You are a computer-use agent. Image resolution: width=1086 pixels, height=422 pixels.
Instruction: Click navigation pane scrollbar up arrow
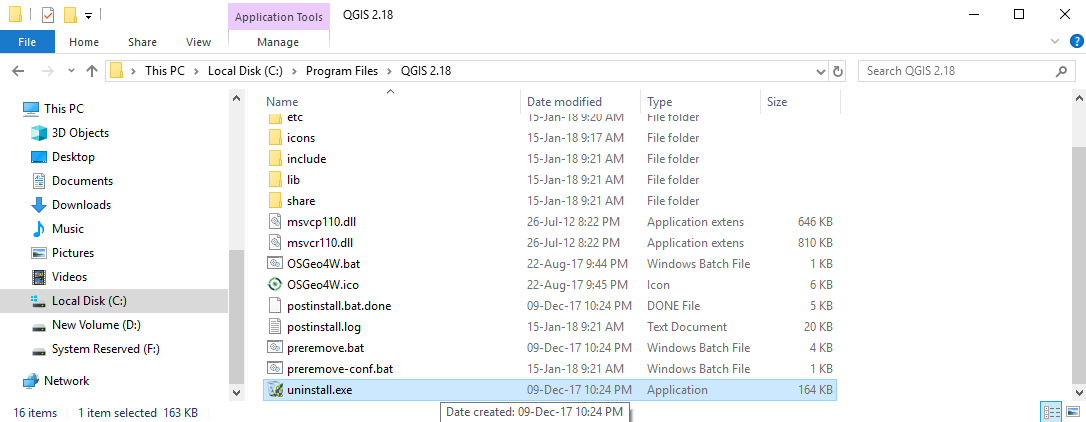coord(235,99)
